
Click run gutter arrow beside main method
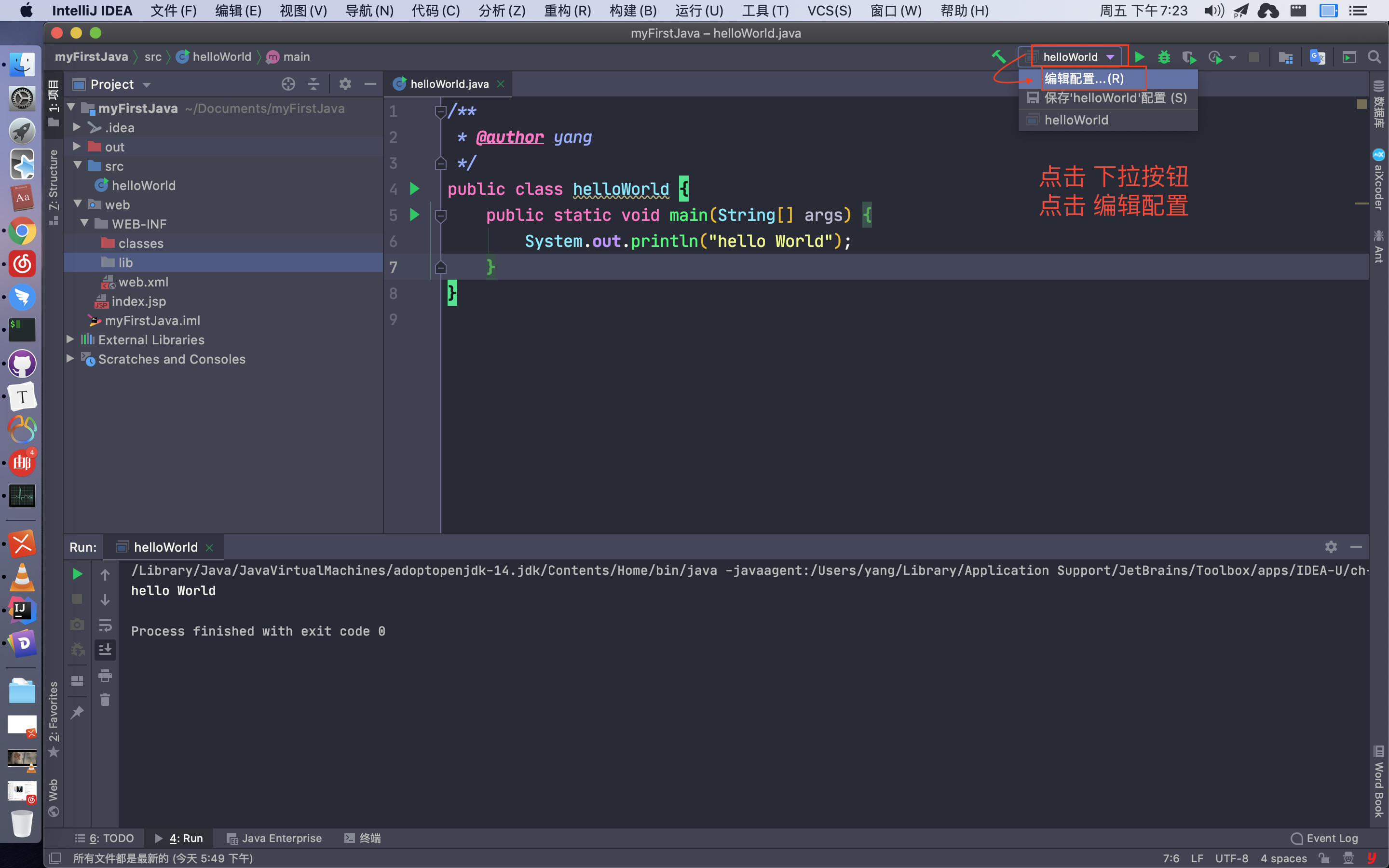414,215
